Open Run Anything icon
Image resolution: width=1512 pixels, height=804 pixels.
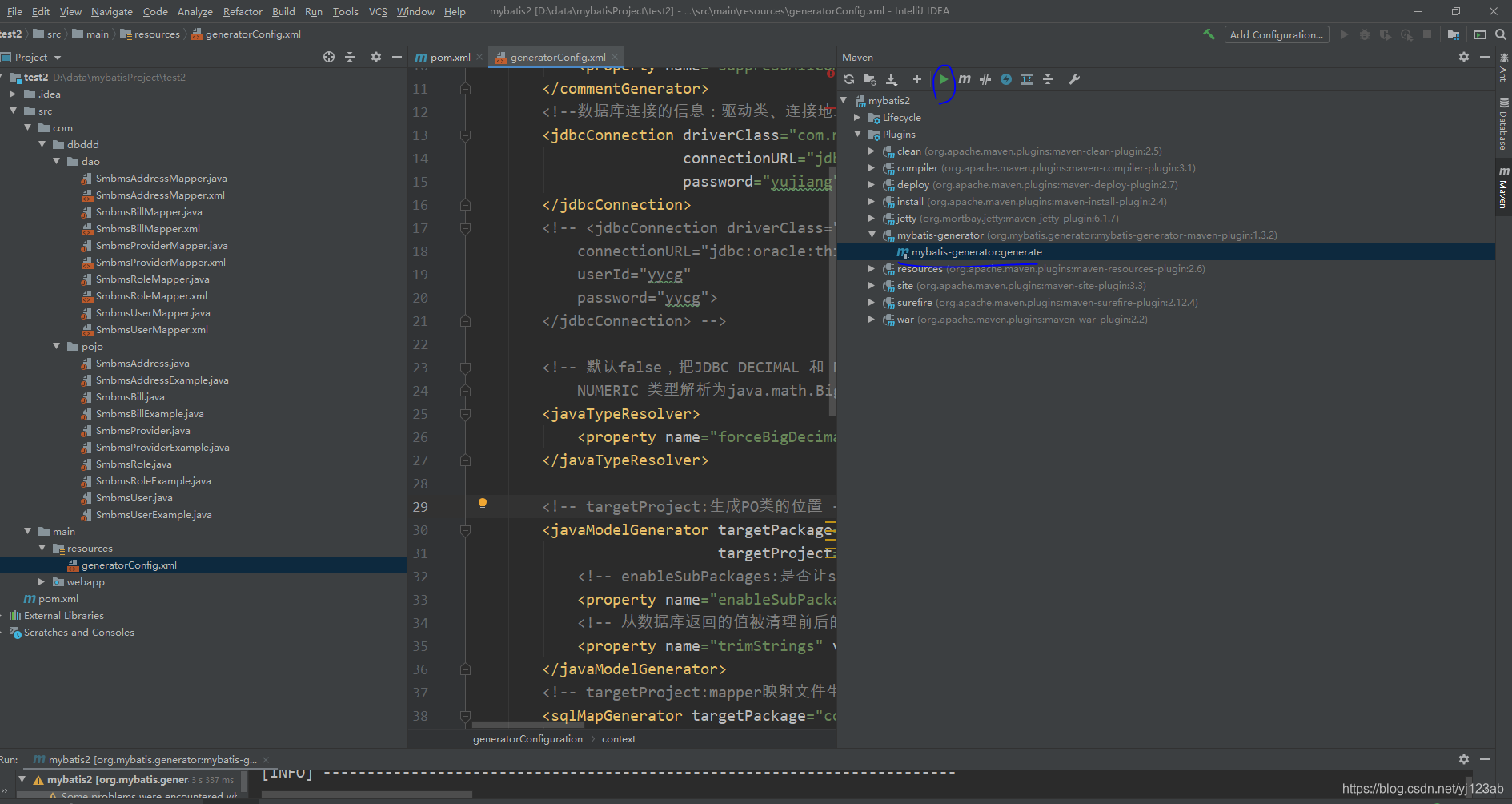pos(1480,34)
